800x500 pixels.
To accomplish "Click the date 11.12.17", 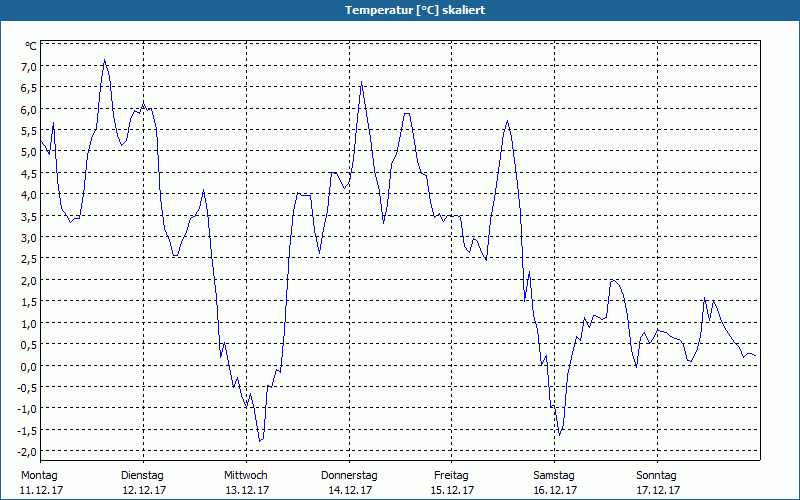I will [x=41, y=490].
